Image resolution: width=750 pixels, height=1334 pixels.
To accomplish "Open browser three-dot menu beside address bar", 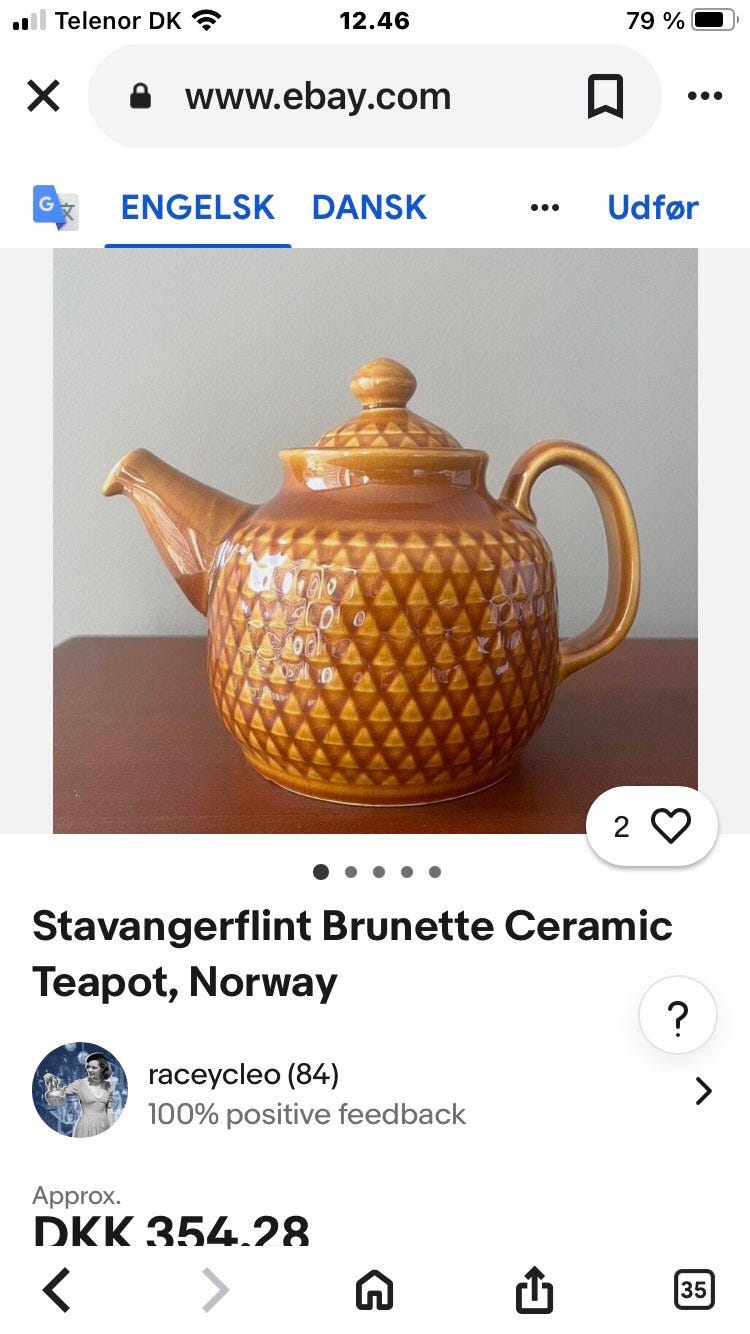I will coord(705,97).
